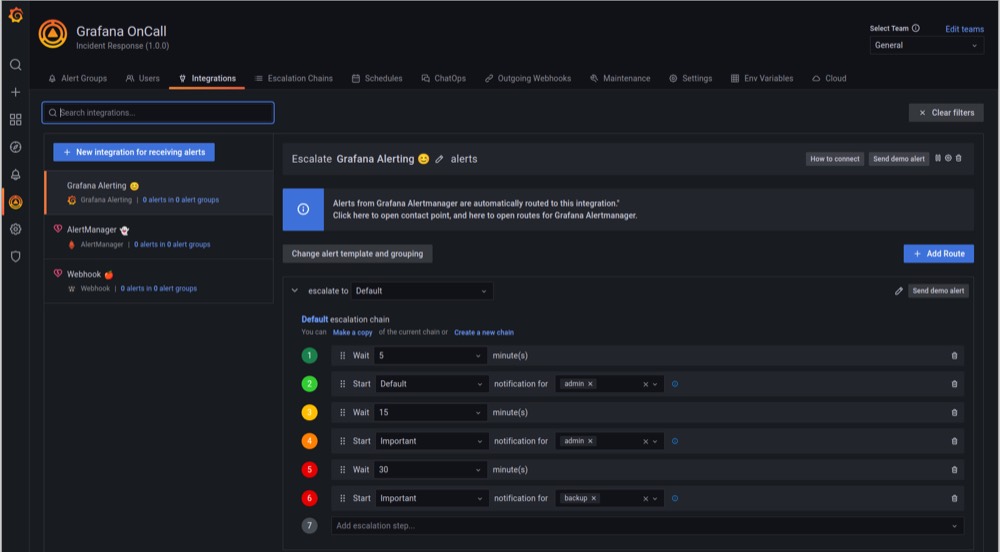Open Add escalation step dropdown
Screen dimensions: 1000x552
pyautogui.click(x=647, y=526)
